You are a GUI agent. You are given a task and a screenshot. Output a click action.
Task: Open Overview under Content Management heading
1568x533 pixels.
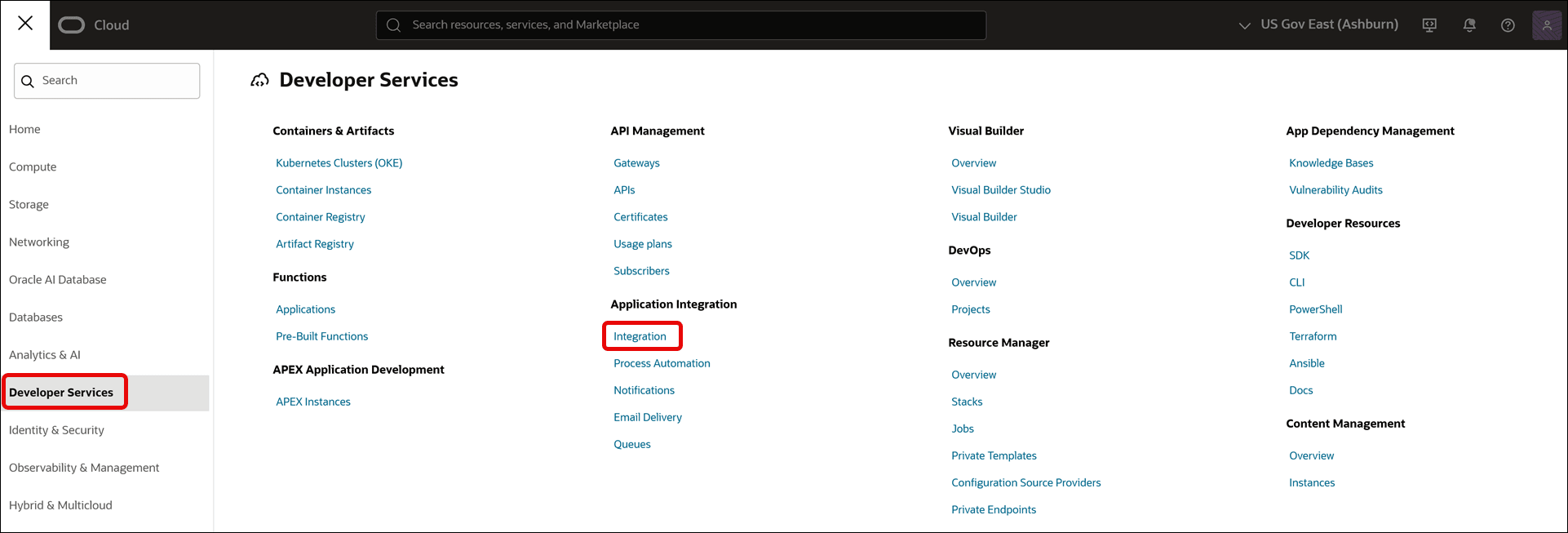(1312, 455)
